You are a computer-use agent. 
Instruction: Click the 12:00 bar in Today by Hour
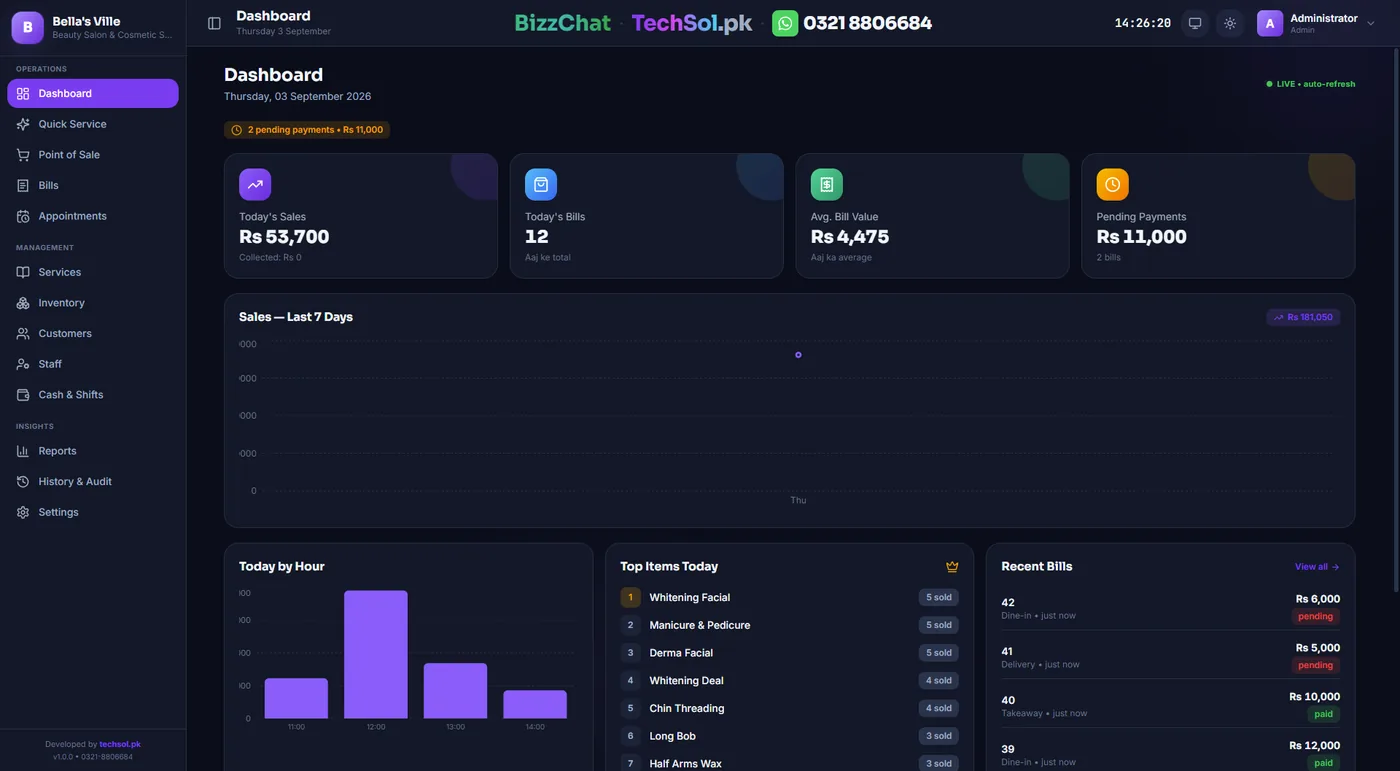click(376, 654)
